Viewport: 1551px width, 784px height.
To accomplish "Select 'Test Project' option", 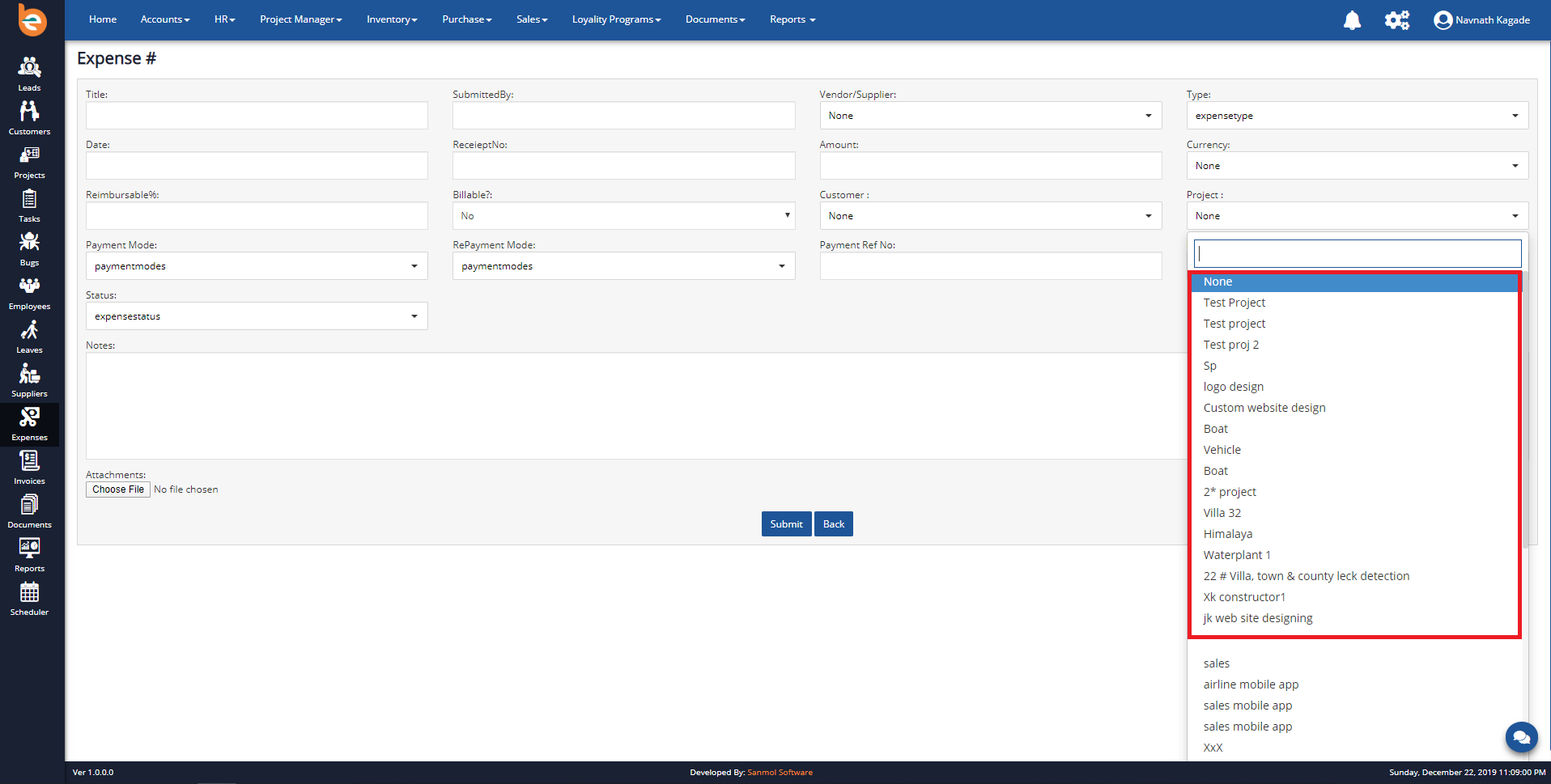I will pyautogui.click(x=1355, y=303).
